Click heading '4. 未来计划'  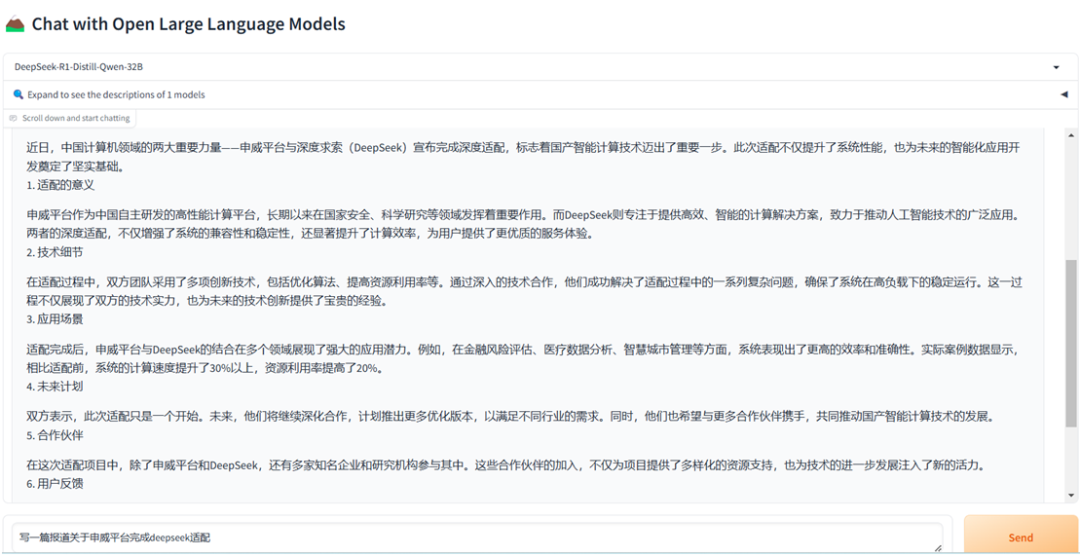(55, 387)
